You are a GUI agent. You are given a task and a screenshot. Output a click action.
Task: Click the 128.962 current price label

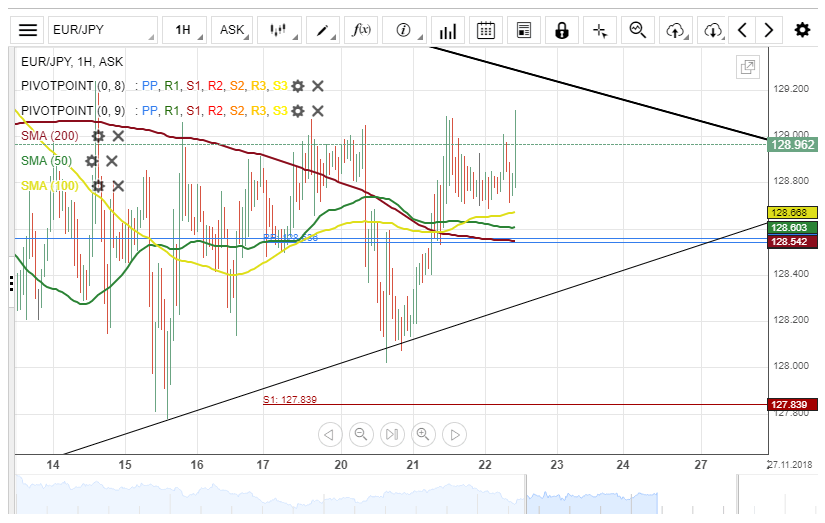pyautogui.click(x=792, y=145)
